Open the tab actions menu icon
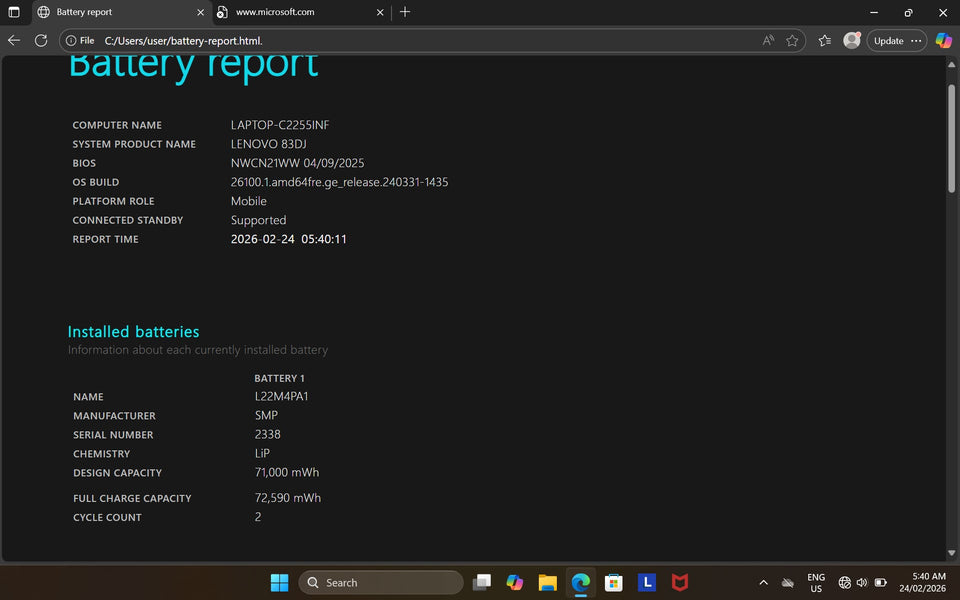 14,12
